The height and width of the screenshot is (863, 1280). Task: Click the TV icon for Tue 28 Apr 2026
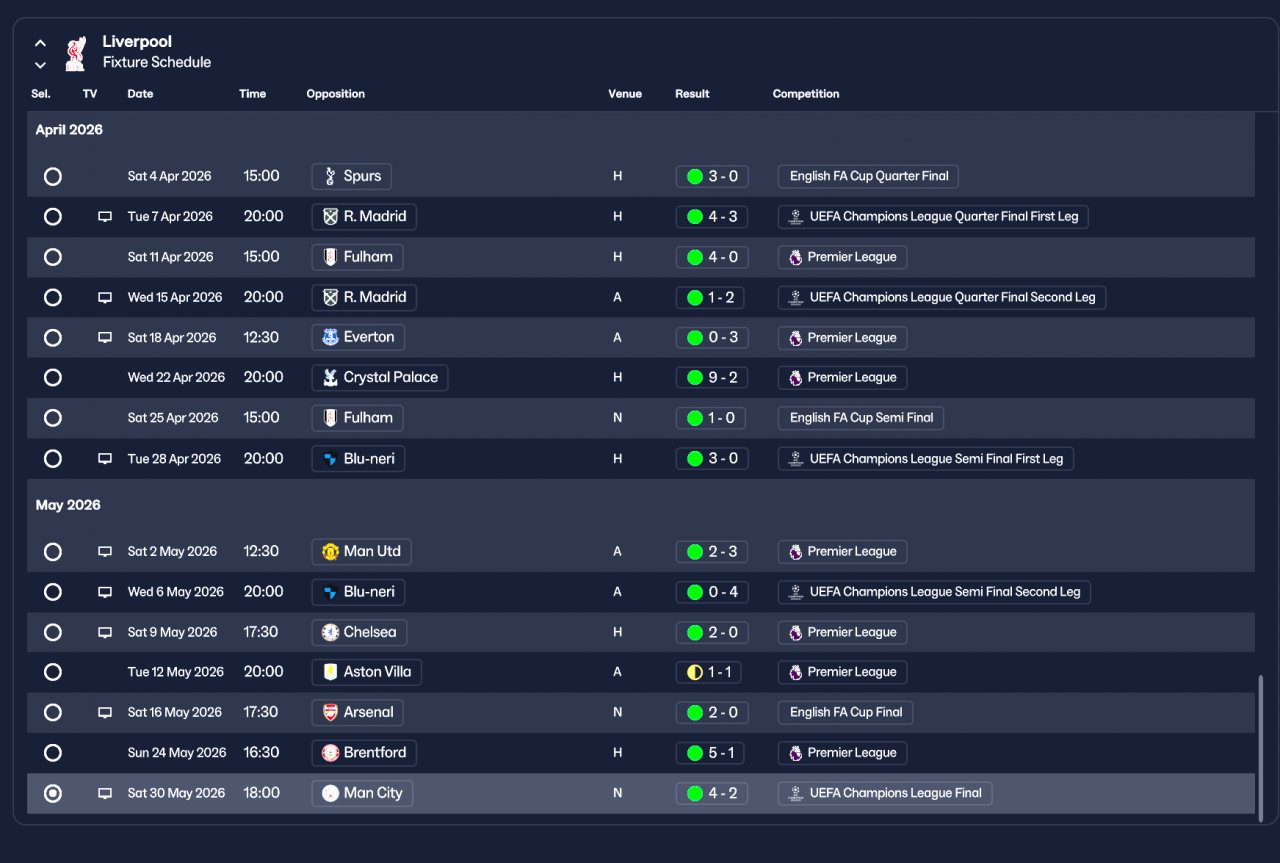point(105,459)
